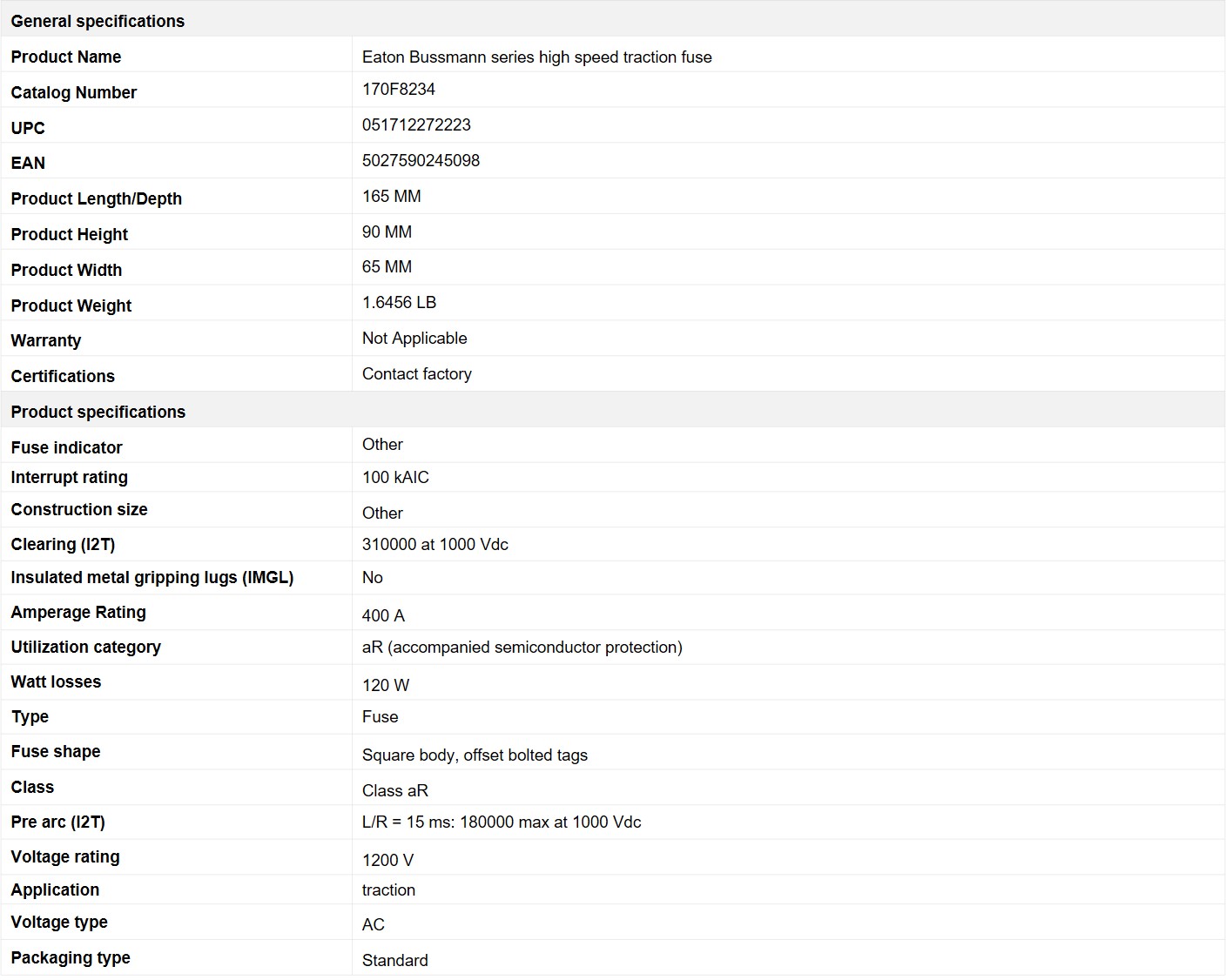This screenshot has height=980, width=1226.
Task: Click the Pre arc L/R = 15 ms value
Action: pos(502,822)
